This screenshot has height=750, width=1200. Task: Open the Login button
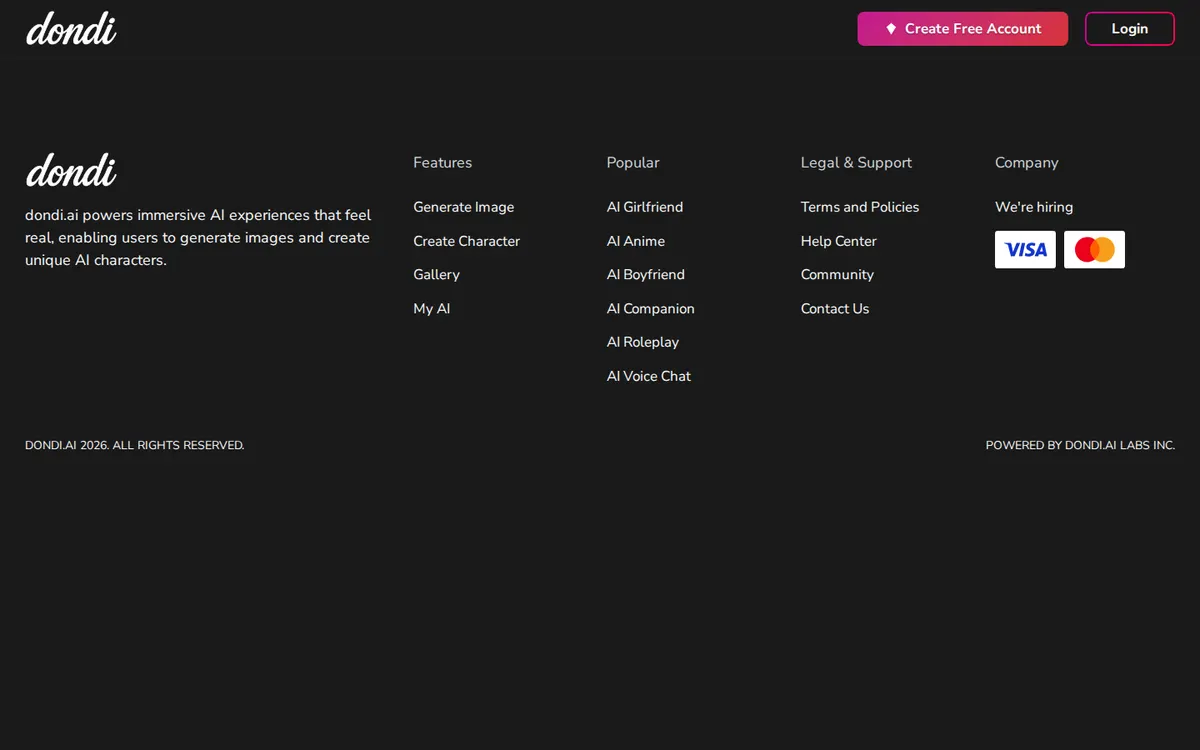coord(1130,29)
